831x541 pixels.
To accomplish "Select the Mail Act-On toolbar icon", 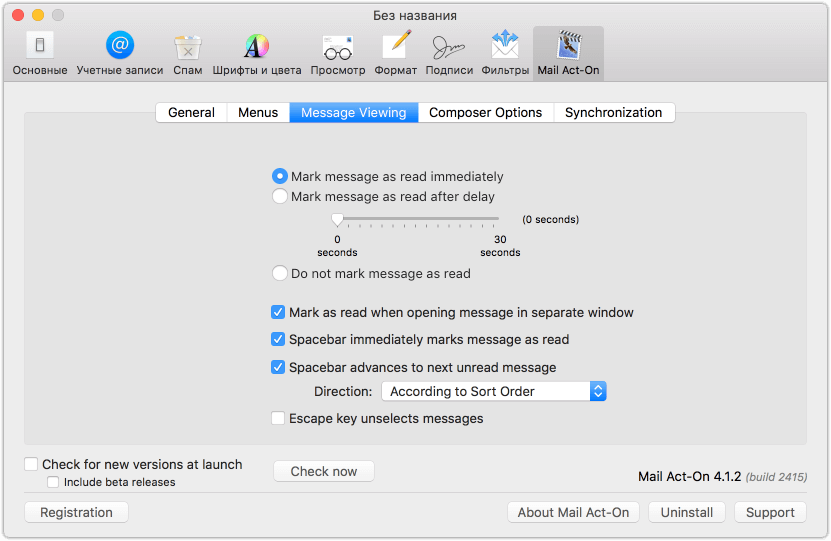I will point(568,54).
